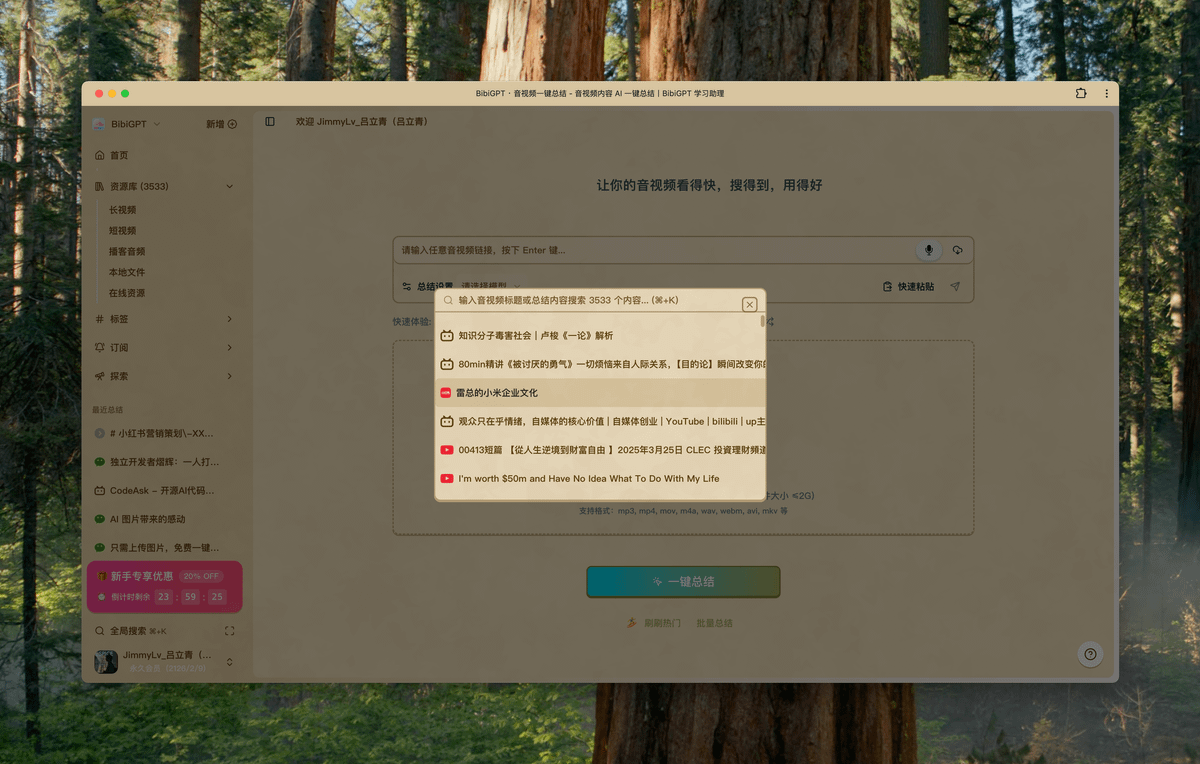Viewport: 1200px width, 764px height.
Task: Toggle the sidebar panel icon beside 欢迎
Action: tap(270, 122)
